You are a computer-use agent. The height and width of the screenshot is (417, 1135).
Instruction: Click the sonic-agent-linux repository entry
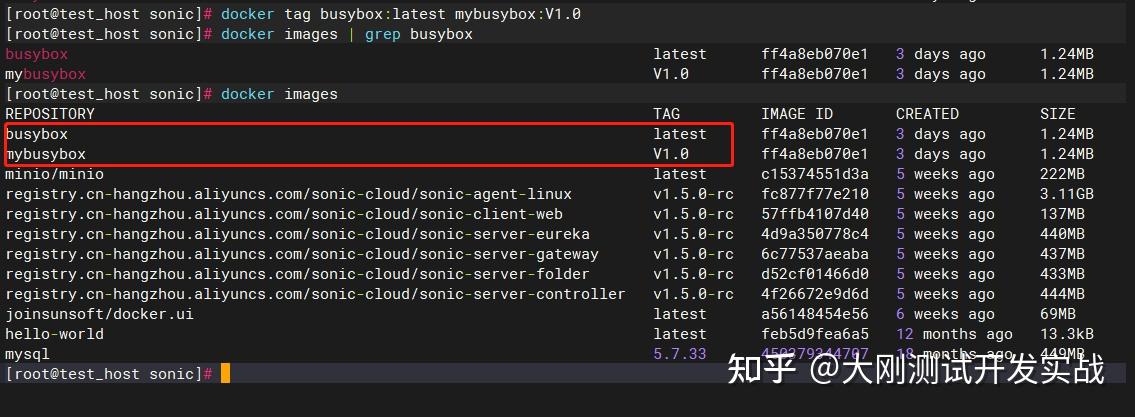tap(288, 194)
